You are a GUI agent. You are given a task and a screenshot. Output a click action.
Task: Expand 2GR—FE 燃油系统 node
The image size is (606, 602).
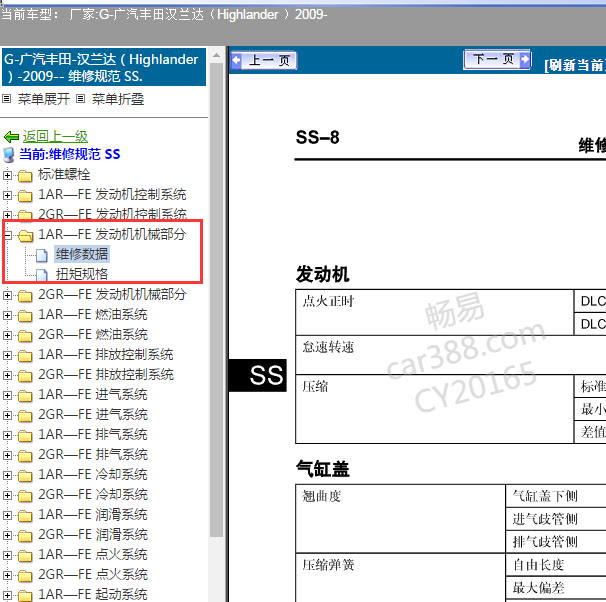[7, 335]
